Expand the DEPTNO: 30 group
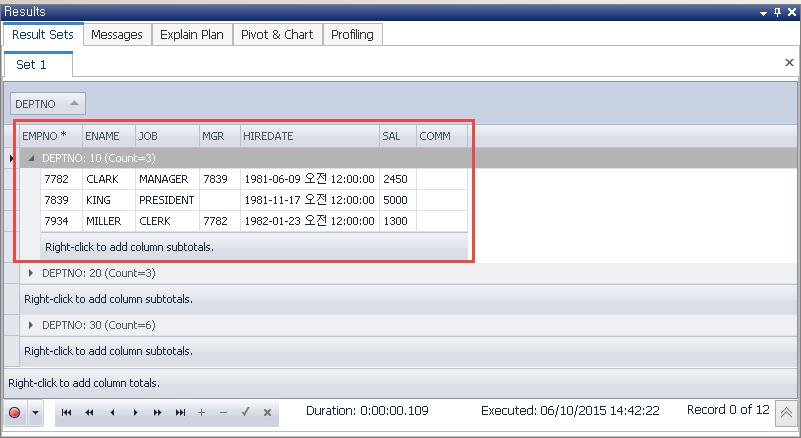This screenshot has width=801, height=438. click(31, 325)
